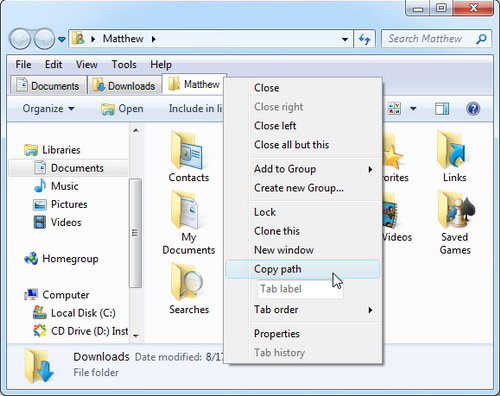The height and width of the screenshot is (396, 500).
Task: Select Computer in navigation pane
Action: click(x=57, y=295)
